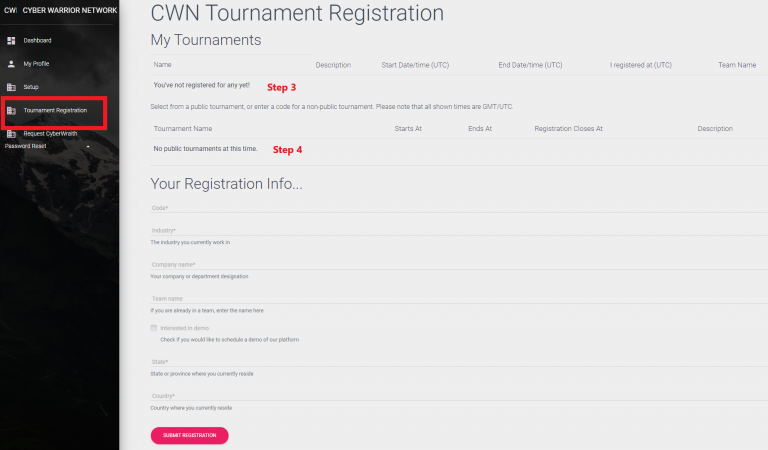768x450 pixels.
Task: Click the Start Date/time (UTC) column header
Action: (415, 65)
